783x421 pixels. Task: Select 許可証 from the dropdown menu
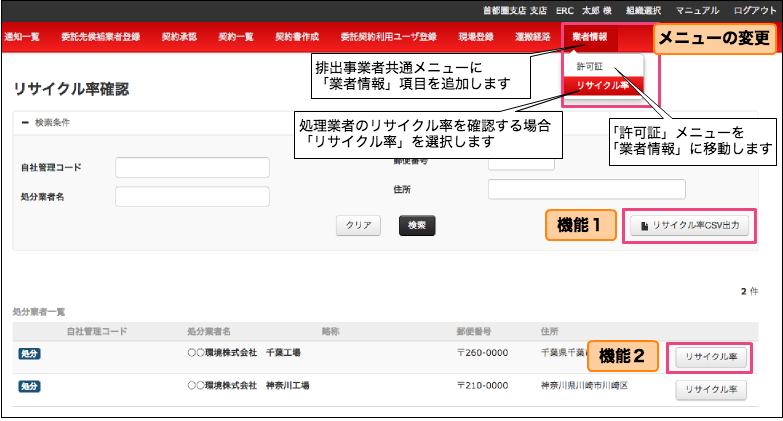(590, 66)
